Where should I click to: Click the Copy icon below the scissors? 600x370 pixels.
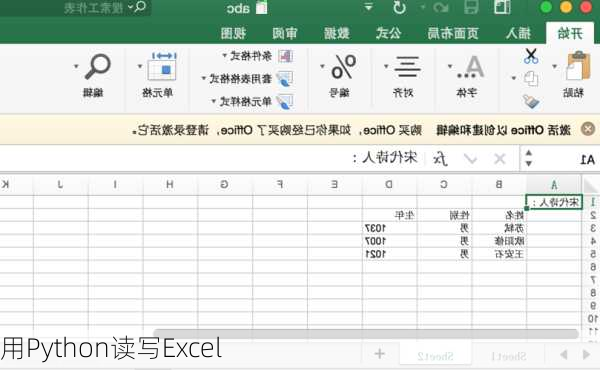pos(531,79)
